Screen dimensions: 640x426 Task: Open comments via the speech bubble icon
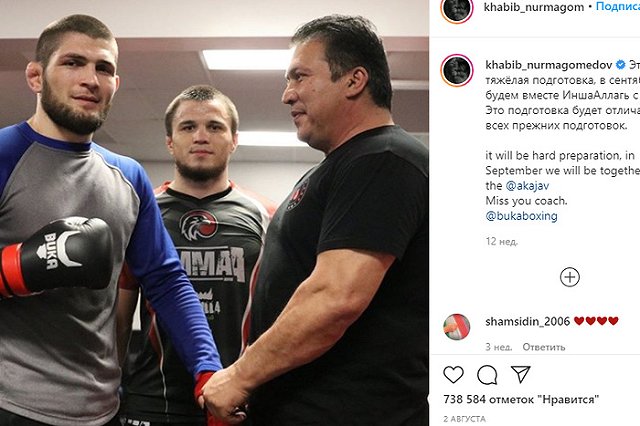click(487, 375)
